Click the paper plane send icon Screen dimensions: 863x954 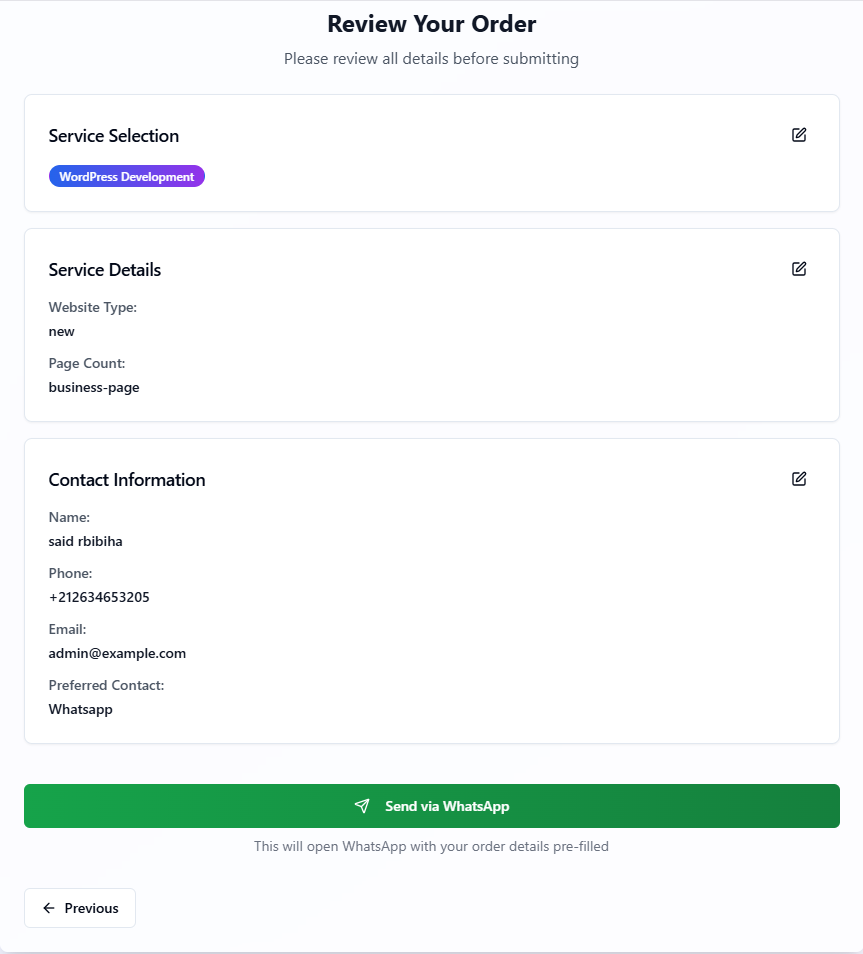(362, 806)
